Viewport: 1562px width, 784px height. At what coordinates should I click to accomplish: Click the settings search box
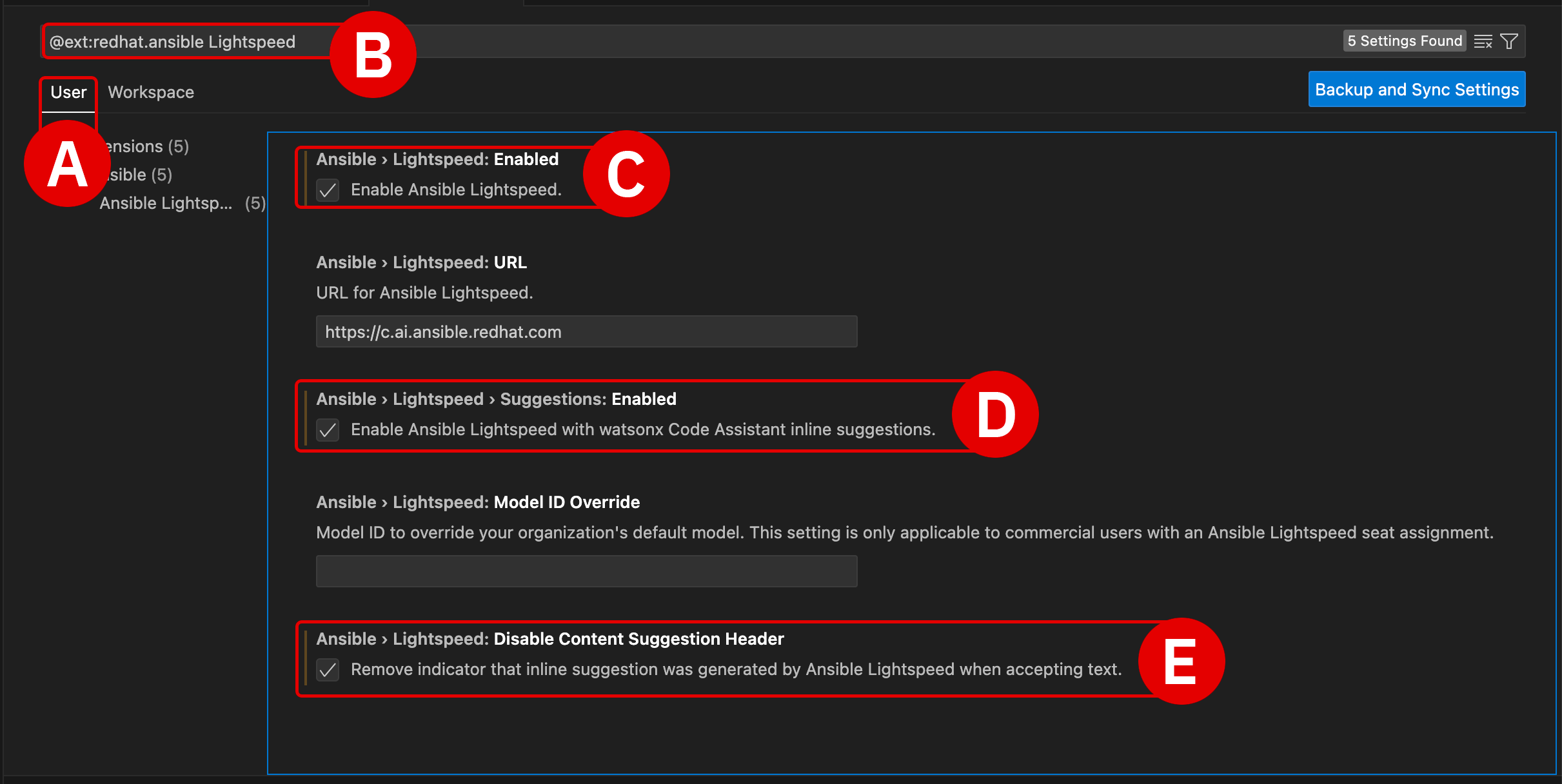(x=838, y=42)
